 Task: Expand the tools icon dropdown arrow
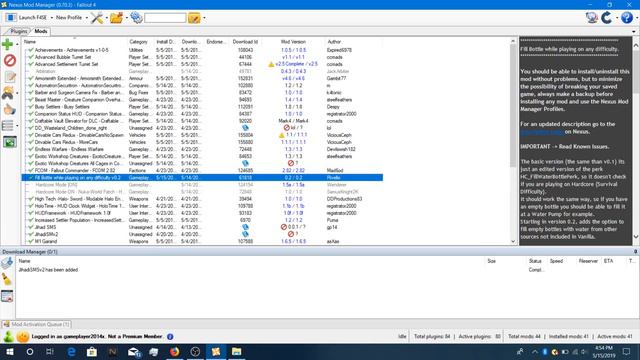tap(107, 18)
